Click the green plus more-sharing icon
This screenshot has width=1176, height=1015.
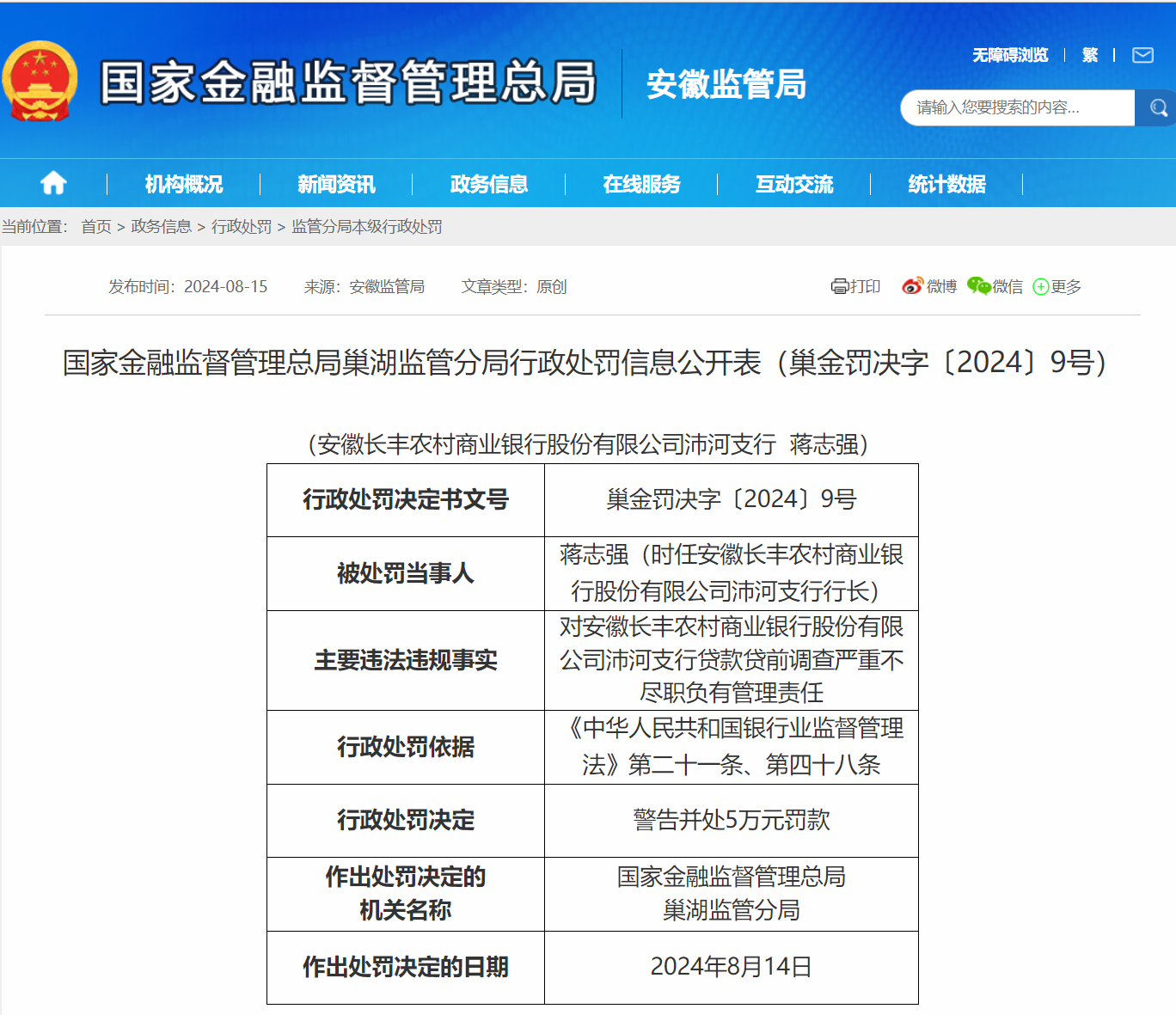pos(1040,287)
